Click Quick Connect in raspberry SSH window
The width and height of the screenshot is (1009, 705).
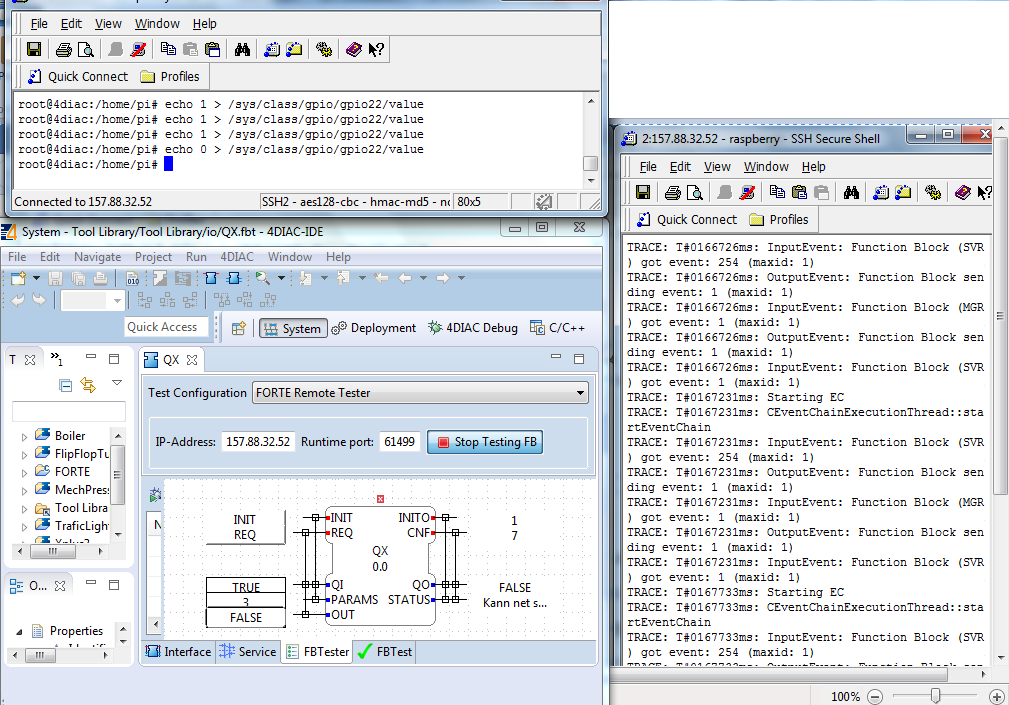[x=687, y=220]
